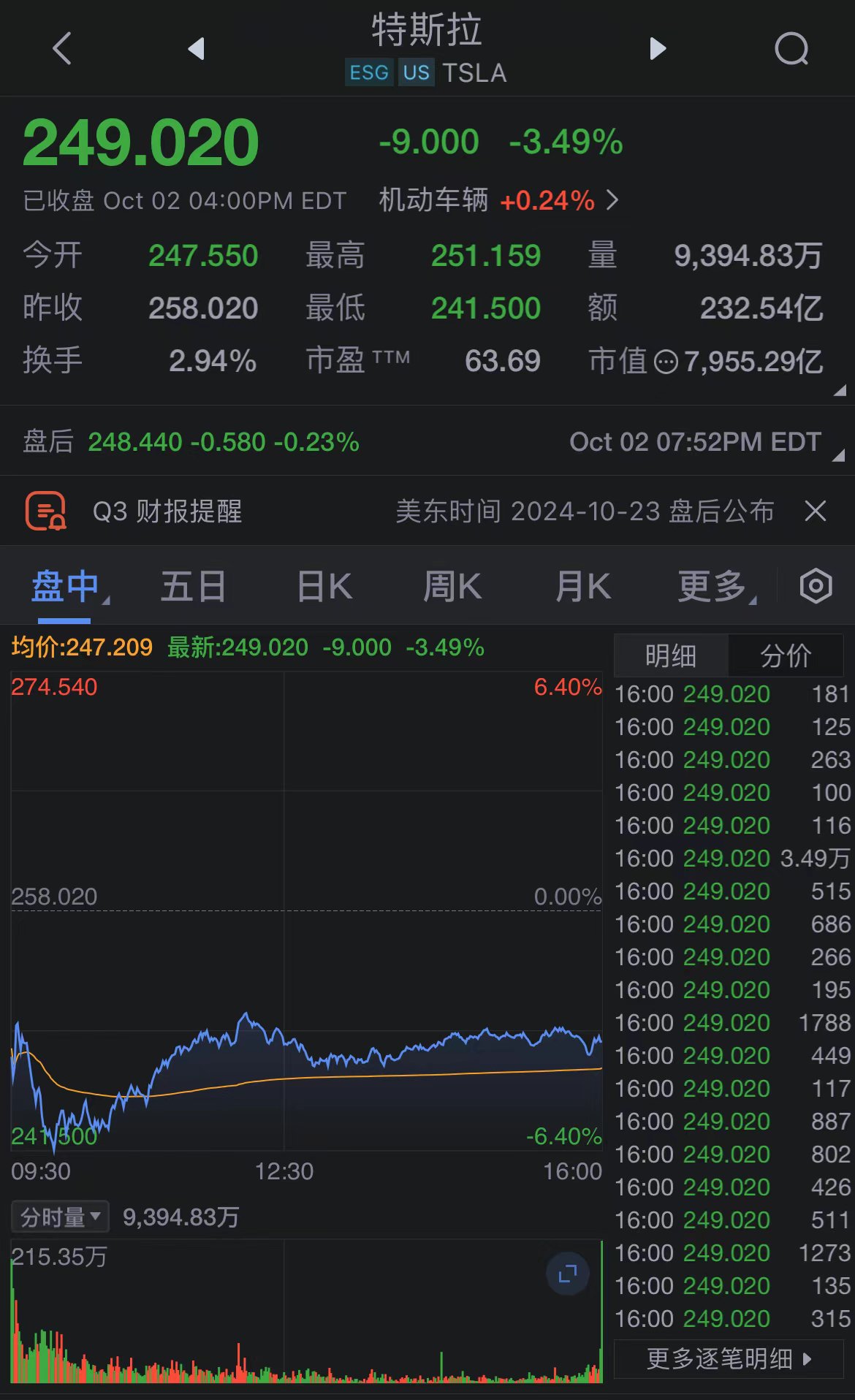Tap the back arrow icon
Viewport: 855px width, 1400px height.
[63, 49]
